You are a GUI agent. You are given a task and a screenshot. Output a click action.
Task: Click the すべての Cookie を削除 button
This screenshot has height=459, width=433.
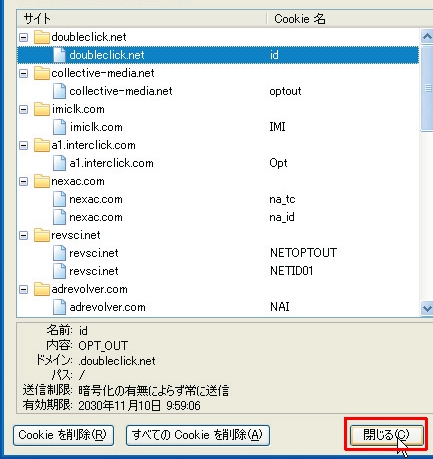click(198, 435)
